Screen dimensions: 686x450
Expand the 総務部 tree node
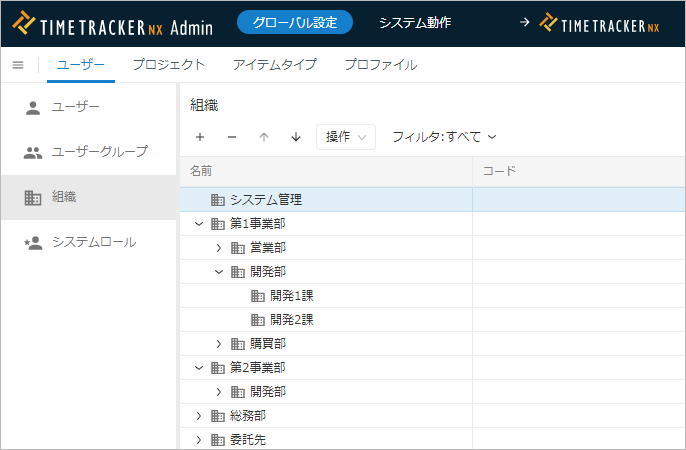[x=199, y=416]
